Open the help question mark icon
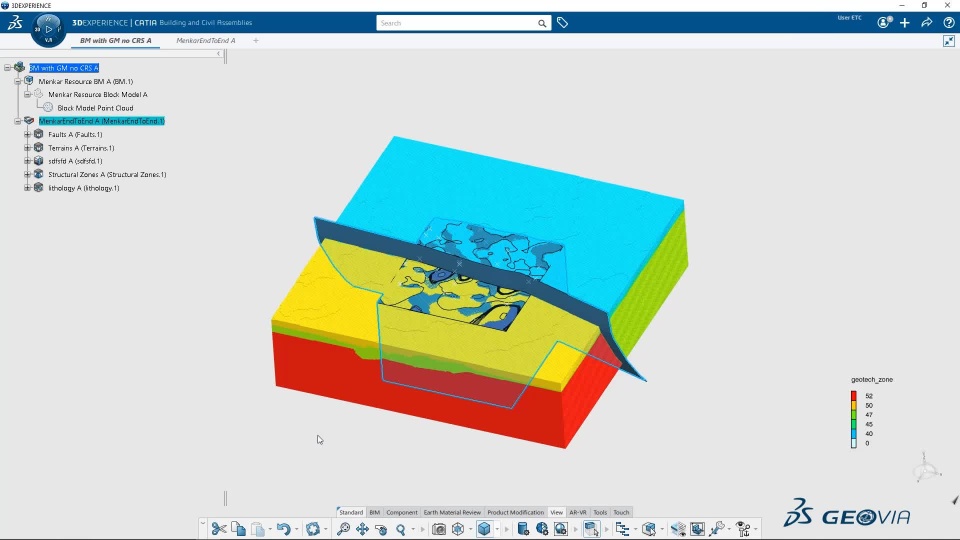The image size is (960, 540). click(948, 23)
